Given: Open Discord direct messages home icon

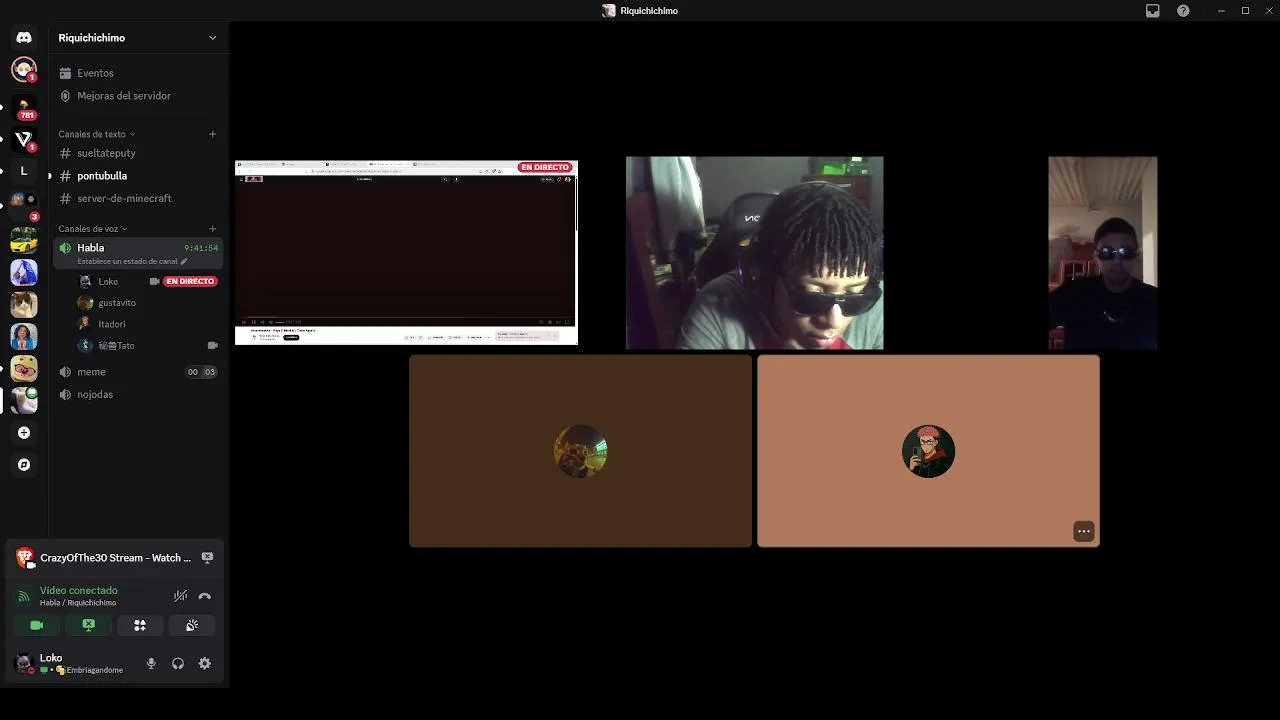Looking at the screenshot, I should point(24,37).
